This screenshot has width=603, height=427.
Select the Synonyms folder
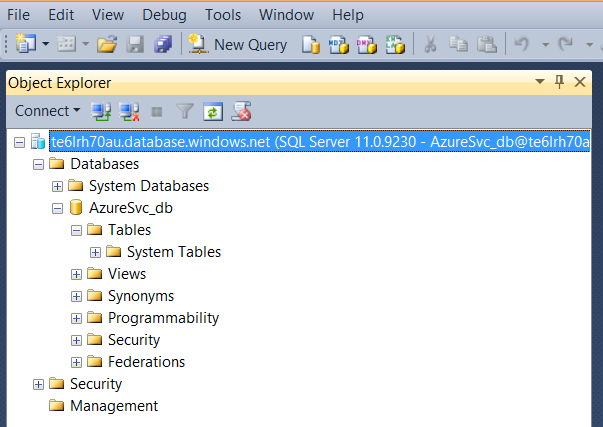click(141, 296)
